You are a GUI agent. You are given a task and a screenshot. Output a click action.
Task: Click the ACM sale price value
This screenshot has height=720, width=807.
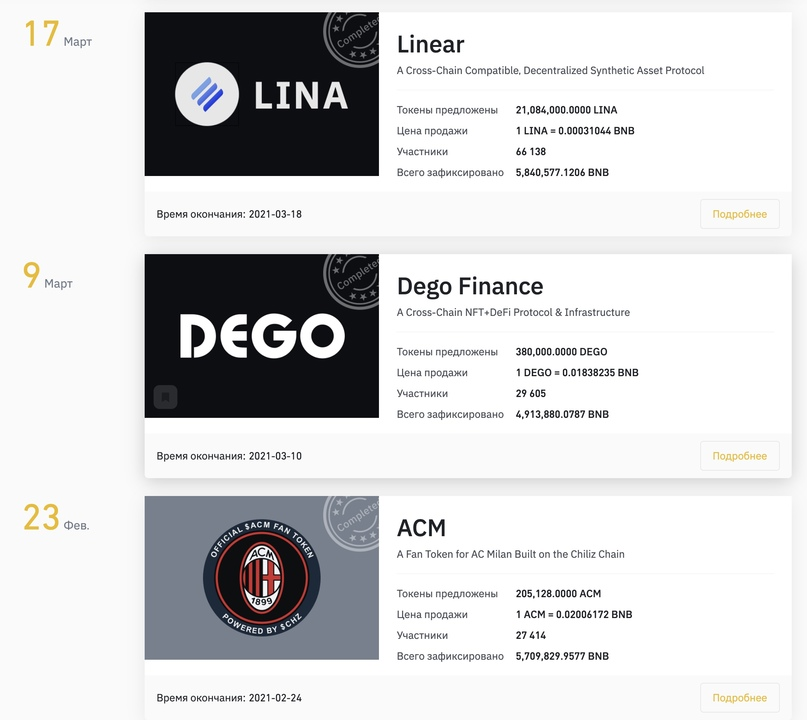point(574,614)
